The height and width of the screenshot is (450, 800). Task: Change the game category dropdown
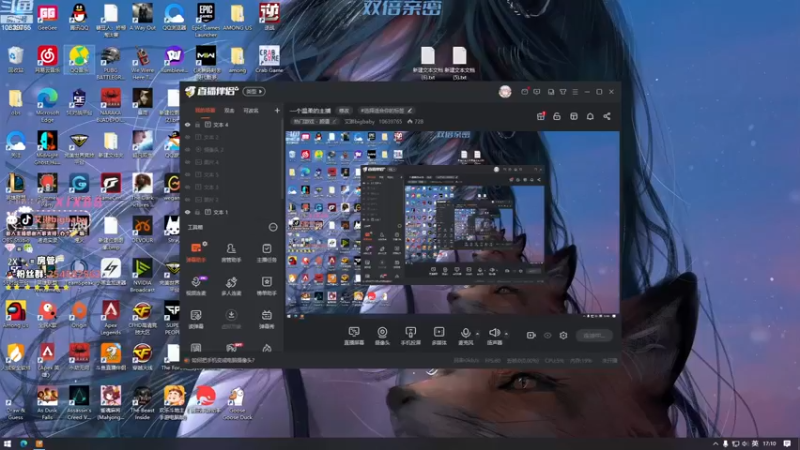pos(315,121)
